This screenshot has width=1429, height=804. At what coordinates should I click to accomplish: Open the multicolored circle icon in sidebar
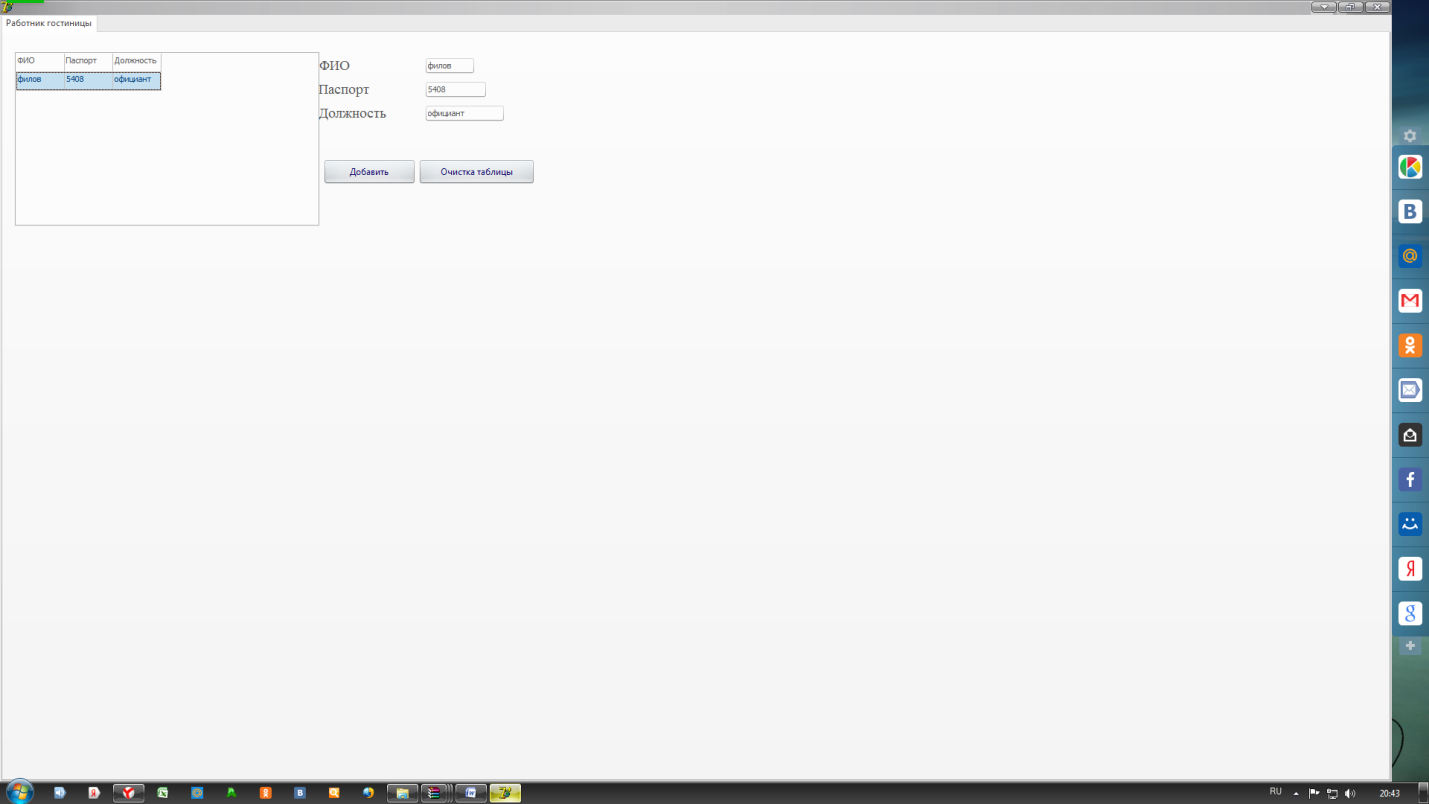1410,167
